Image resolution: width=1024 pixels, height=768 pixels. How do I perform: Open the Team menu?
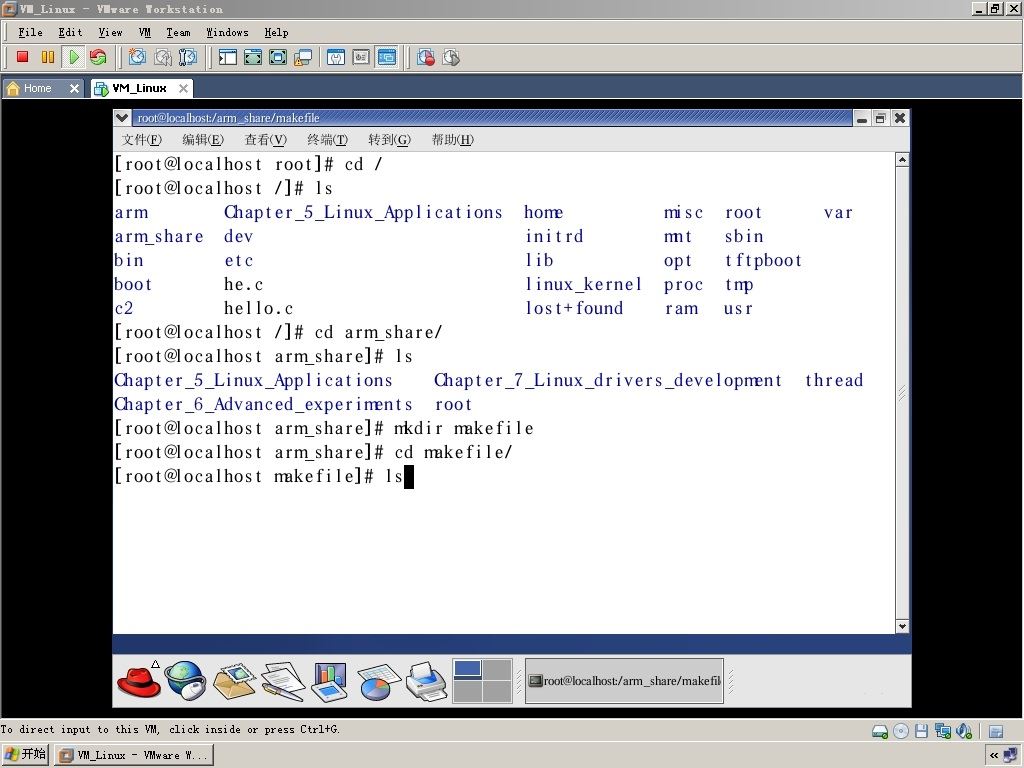(x=178, y=33)
